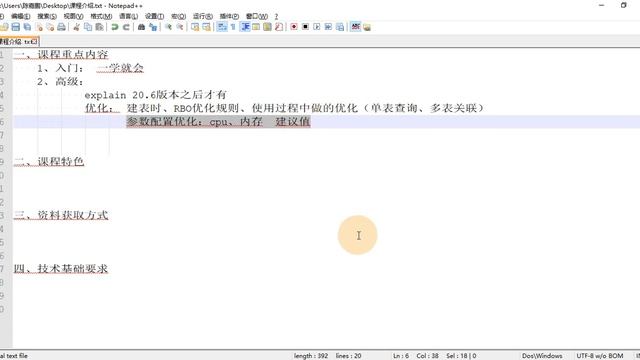The width and height of the screenshot is (640, 360).
Task: Click length : 392 in status bar
Action: tap(311, 356)
